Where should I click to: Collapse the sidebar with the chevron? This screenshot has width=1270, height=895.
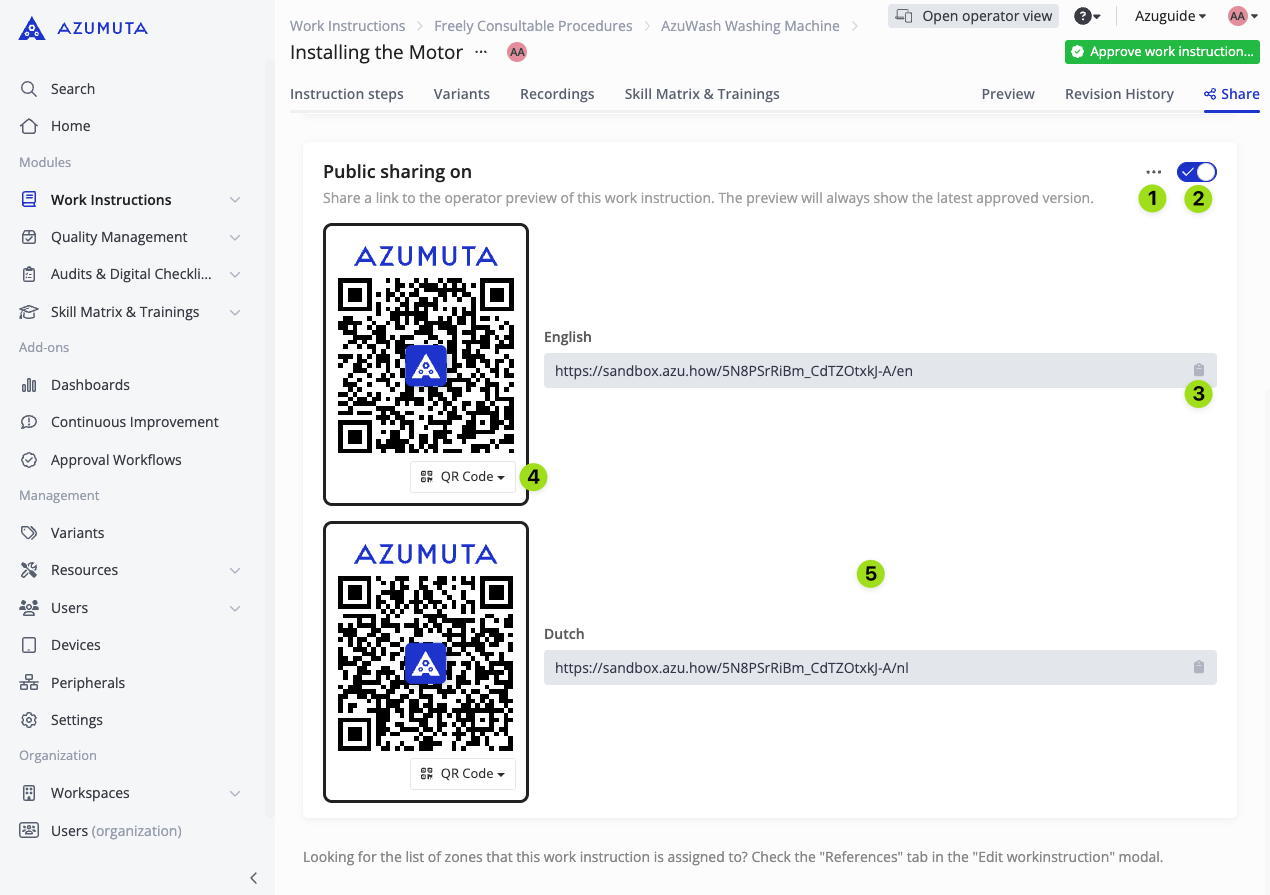253,878
